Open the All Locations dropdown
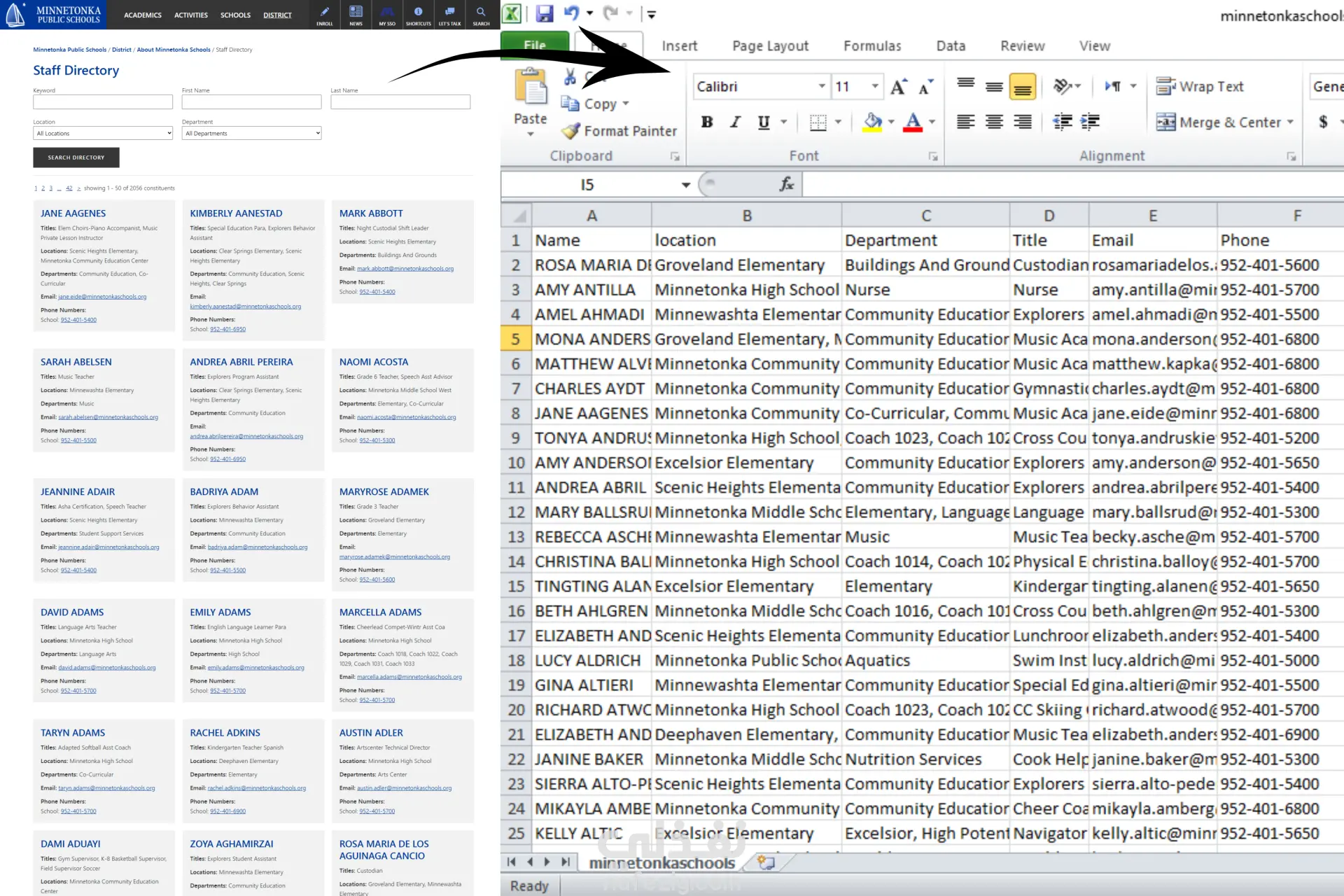The width and height of the screenshot is (1344, 896). pyautogui.click(x=103, y=133)
